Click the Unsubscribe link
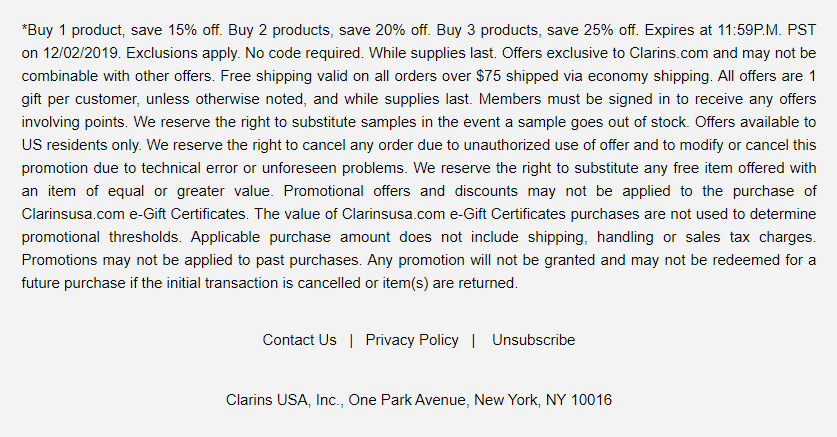The width and height of the screenshot is (837, 437). click(x=533, y=340)
